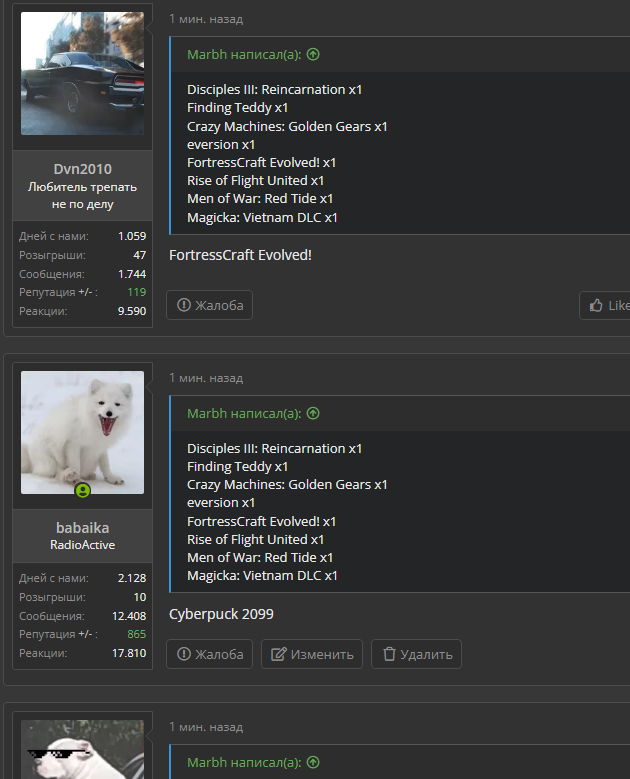Select 'Magicka: Vietnam DLC x1' in Dvn2010's quote

click(262, 217)
